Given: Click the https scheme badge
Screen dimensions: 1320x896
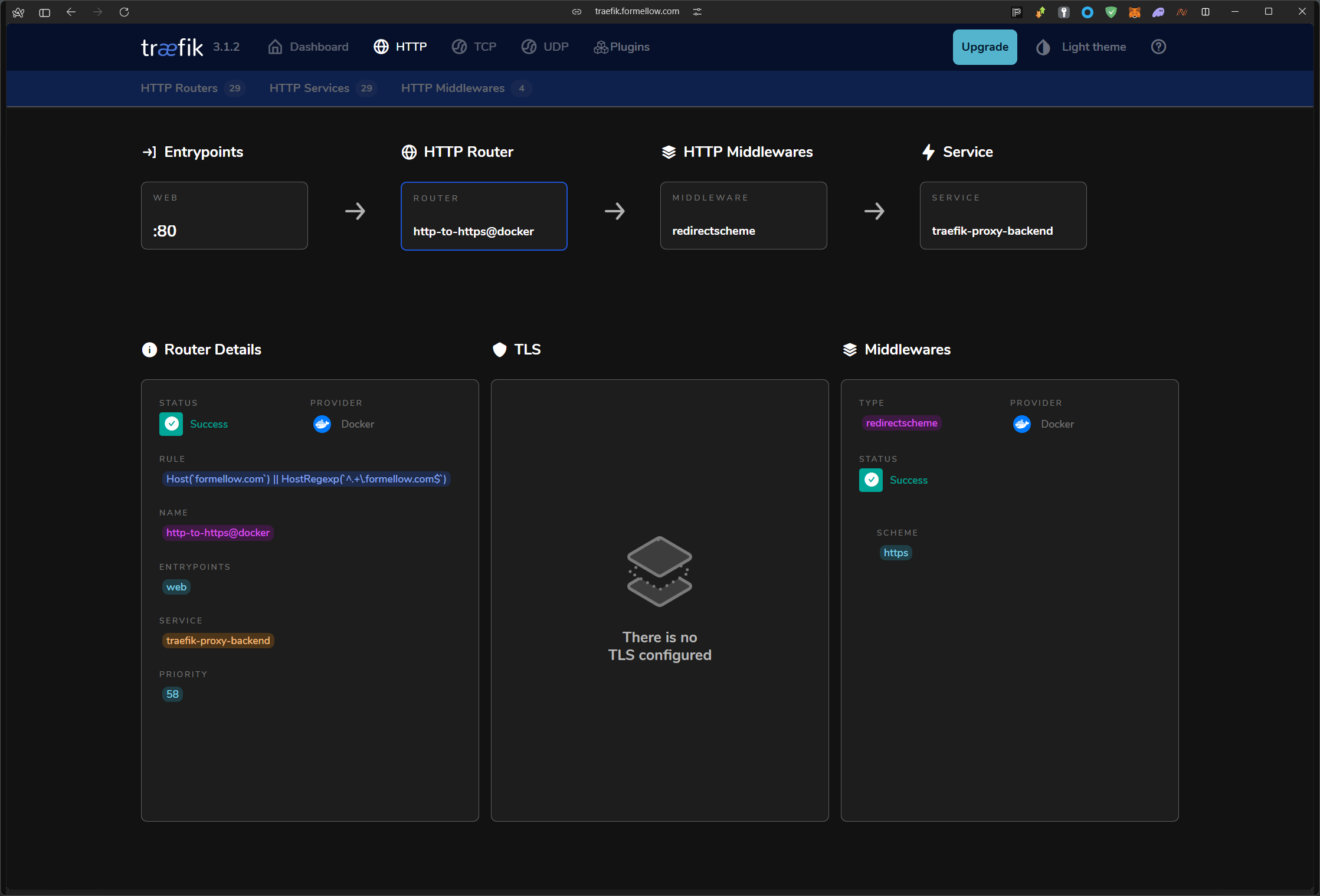Looking at the screenshot, I should point(896,553).
